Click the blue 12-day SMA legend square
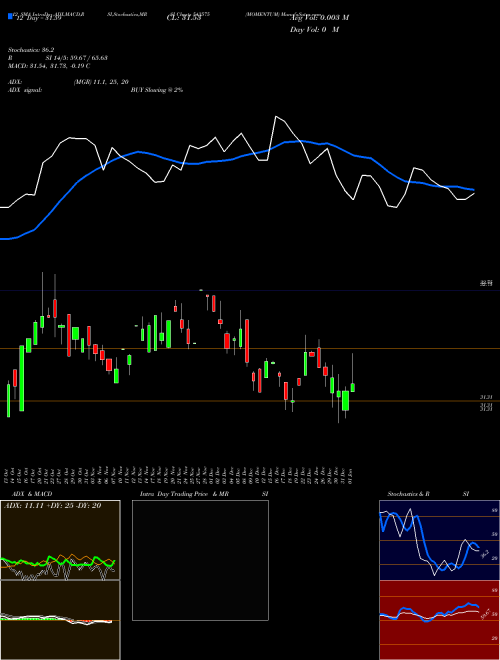 [10, 16]
